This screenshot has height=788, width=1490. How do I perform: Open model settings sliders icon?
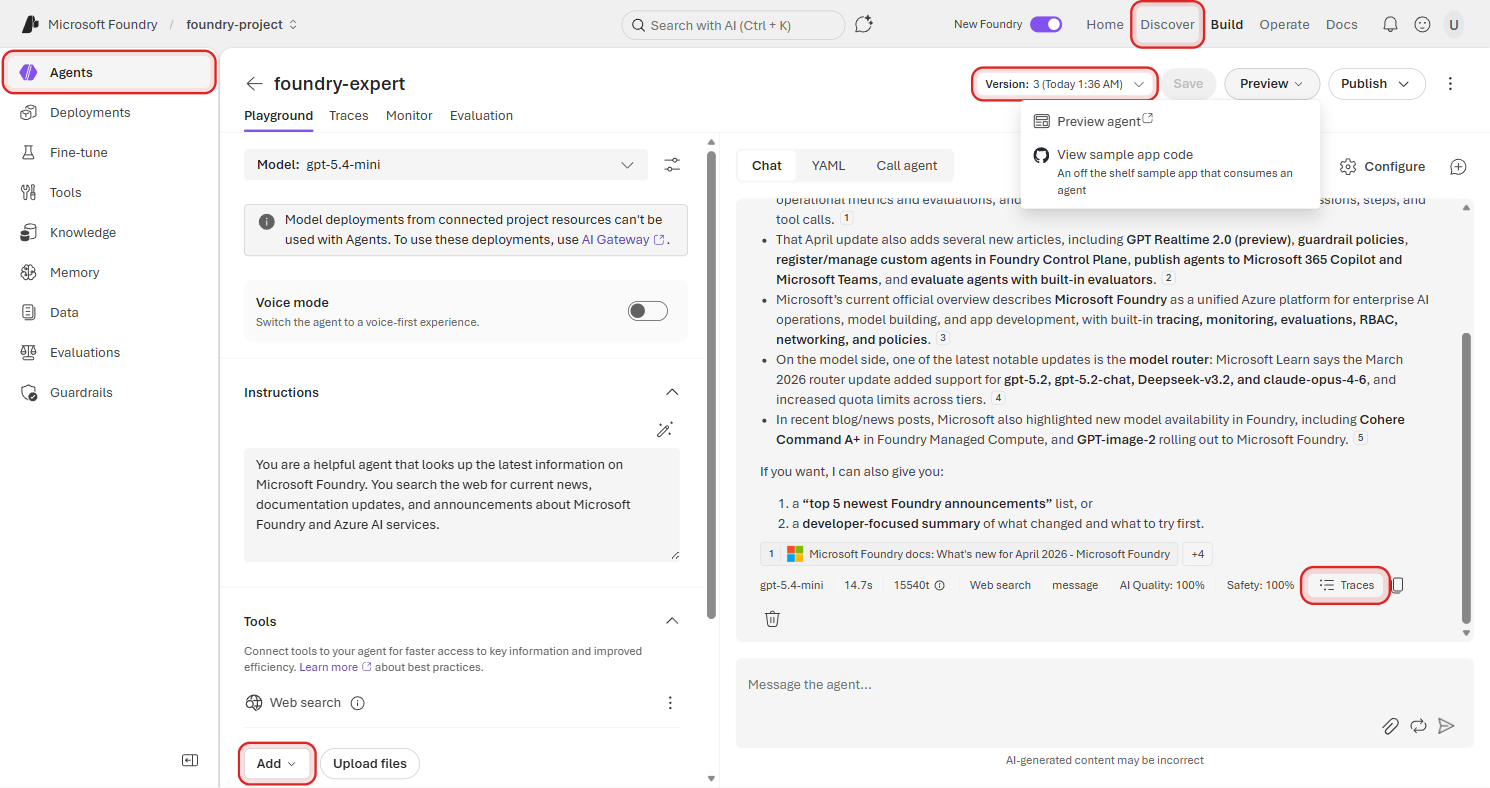[x=672, y=165]
